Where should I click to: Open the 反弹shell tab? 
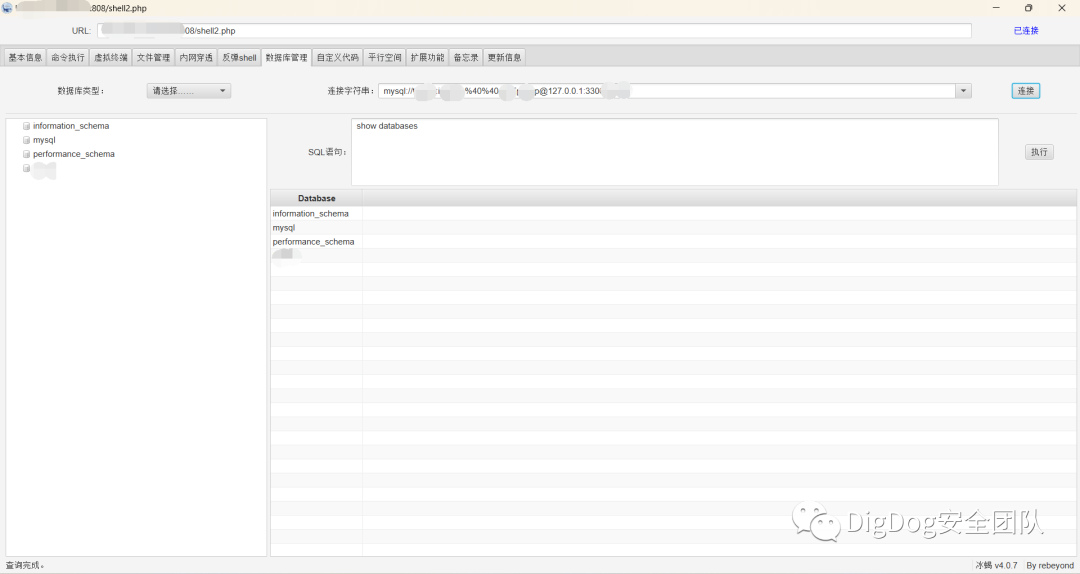click(239, 57)
